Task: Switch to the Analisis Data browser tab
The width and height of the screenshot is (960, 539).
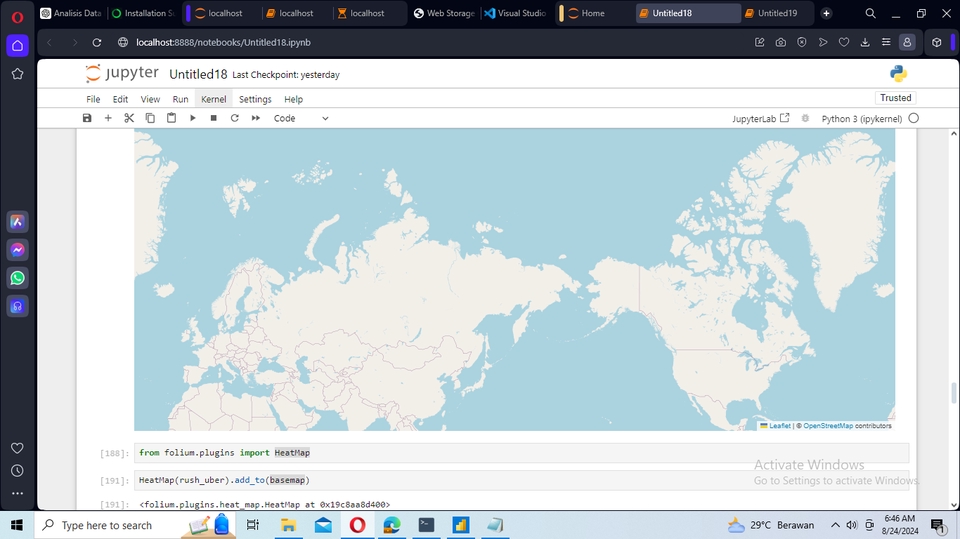Action: click(71, 13)
